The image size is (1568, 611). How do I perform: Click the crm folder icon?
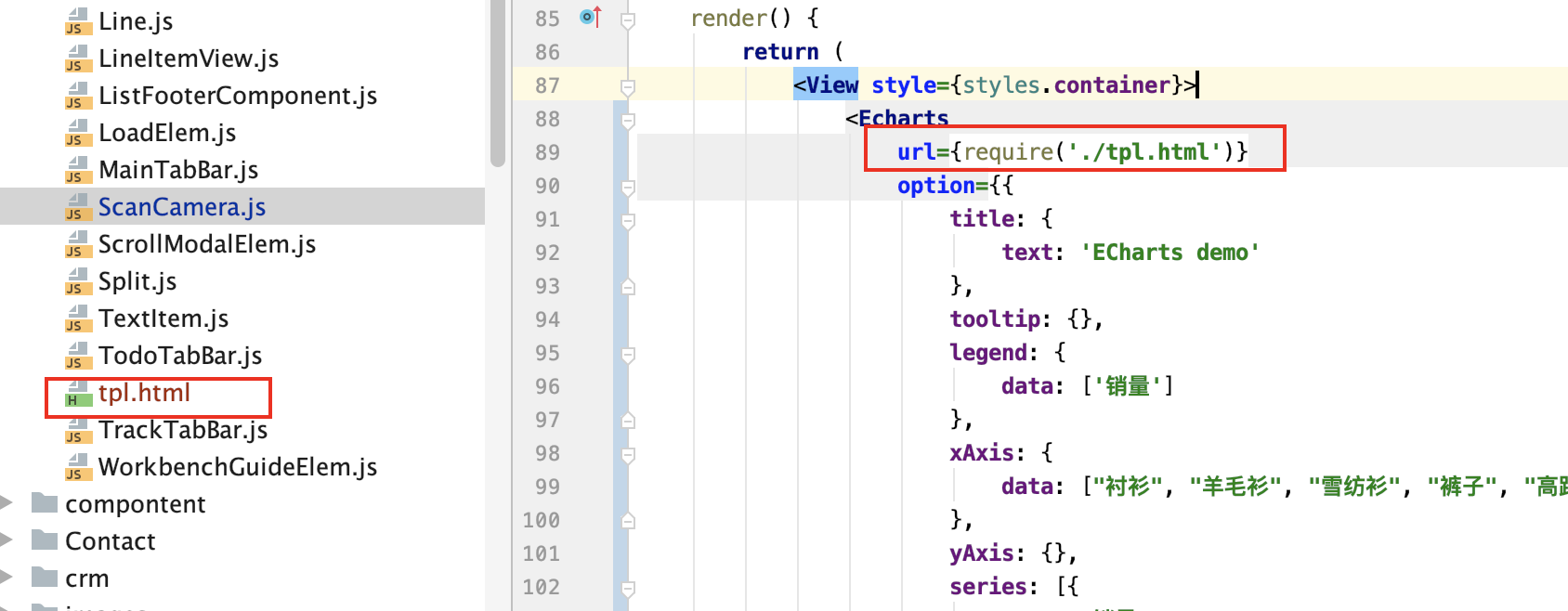(45, 578)
